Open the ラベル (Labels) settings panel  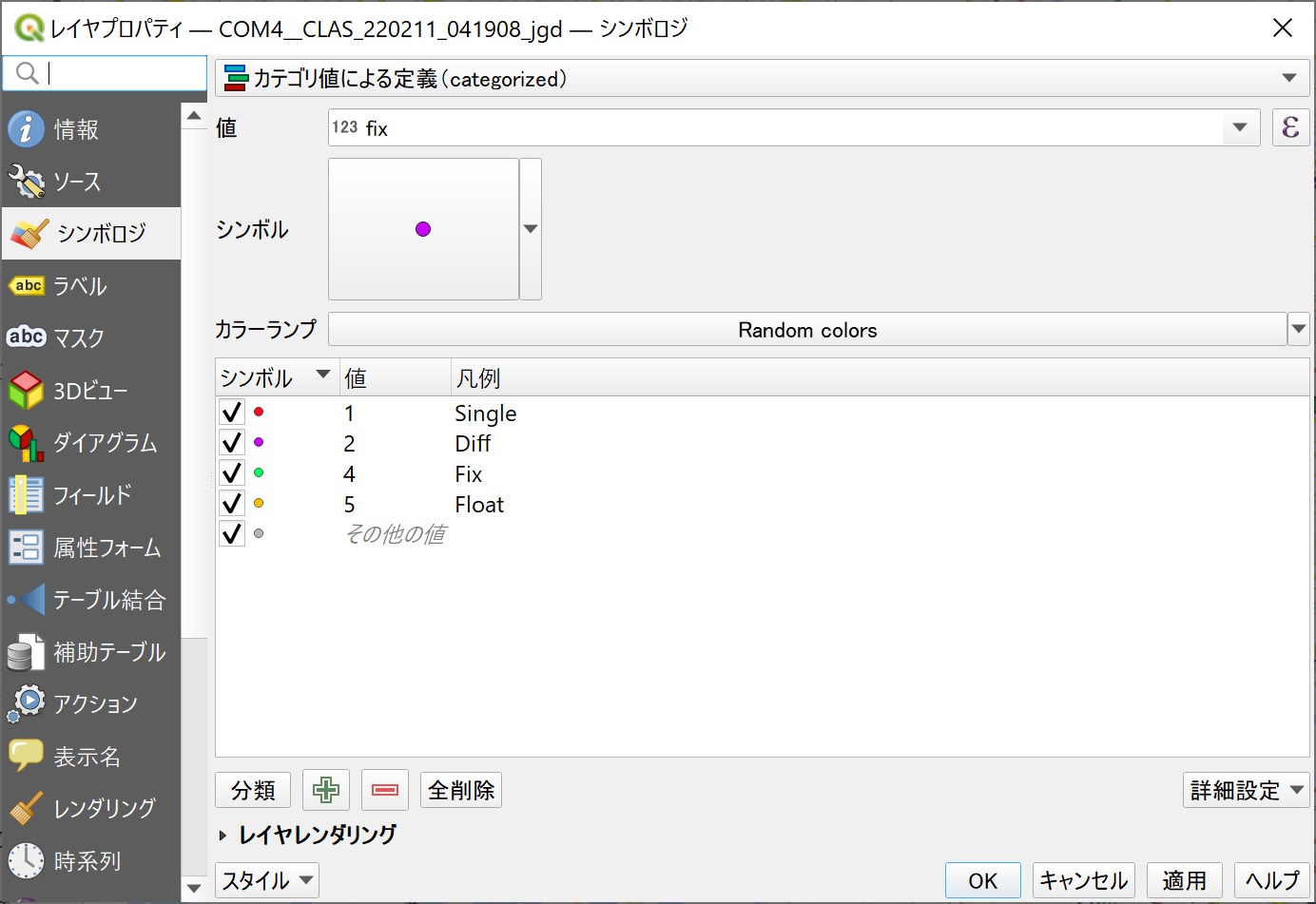[x=90, y=285]
